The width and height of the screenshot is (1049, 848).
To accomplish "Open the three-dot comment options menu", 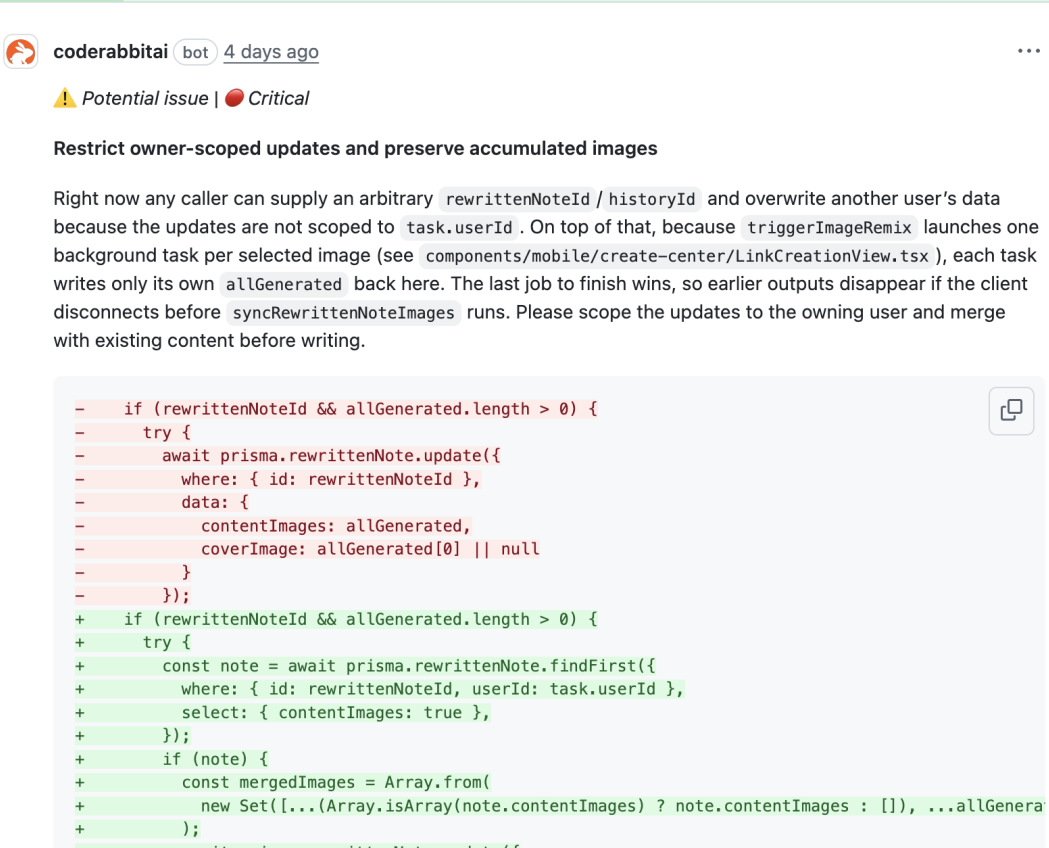I will [1028, 51].
